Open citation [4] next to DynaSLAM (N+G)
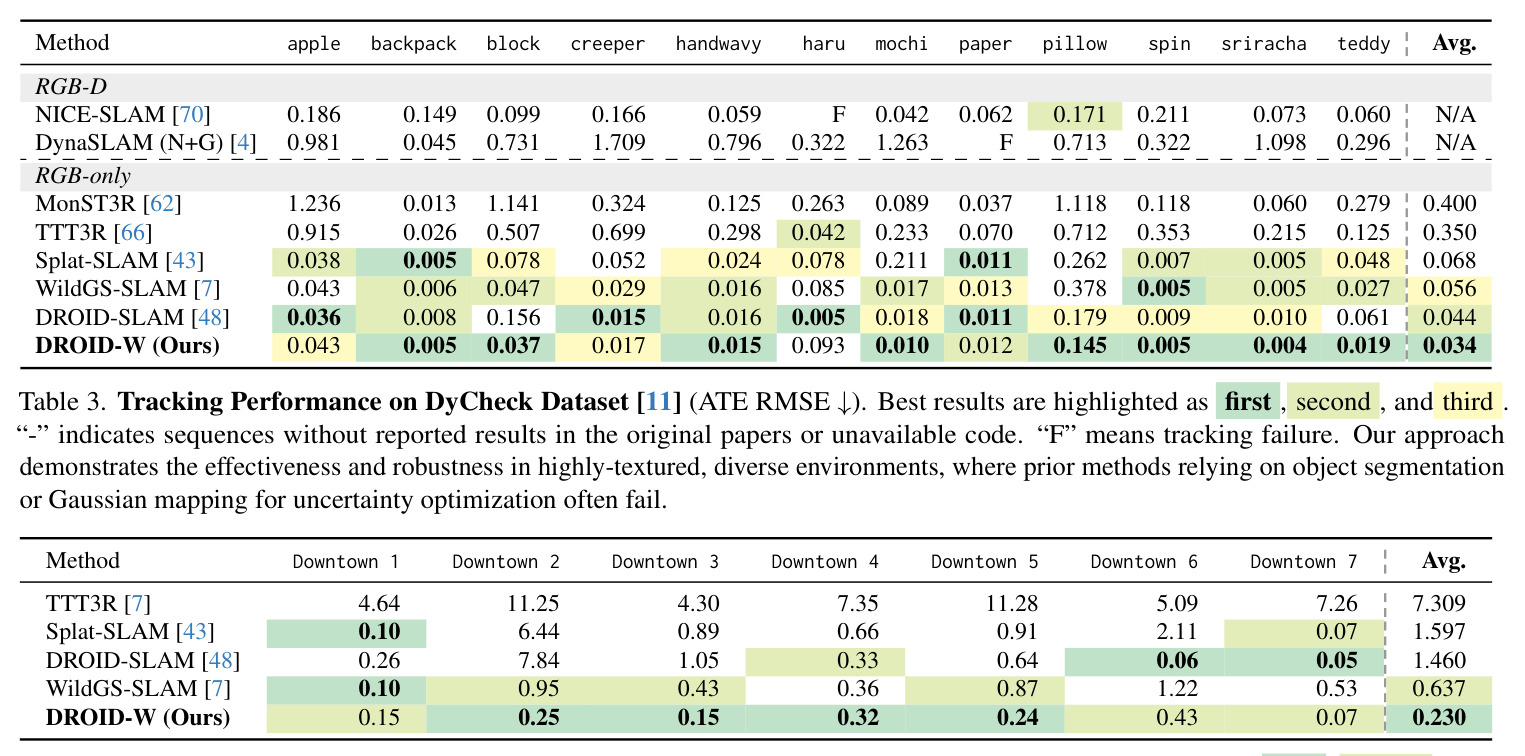Viewport: 1525px width, 756px height. tap(243, 143)
